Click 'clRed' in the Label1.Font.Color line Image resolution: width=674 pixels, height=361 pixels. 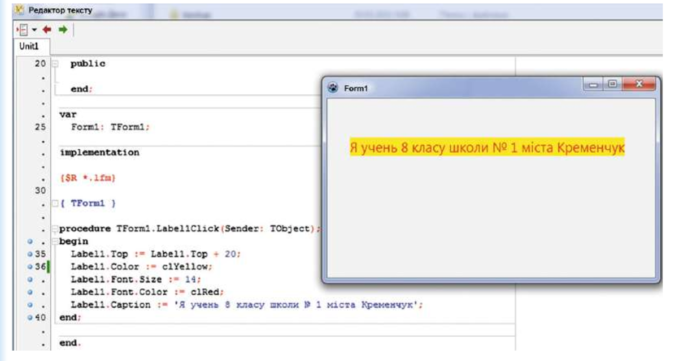pos(205,292)
